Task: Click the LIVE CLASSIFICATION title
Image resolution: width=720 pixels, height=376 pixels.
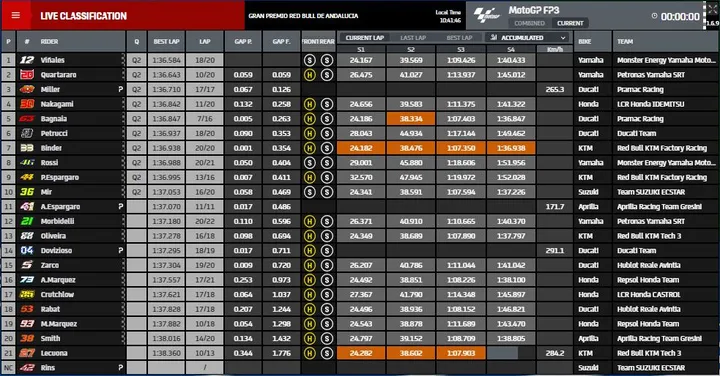Action: point(84,16)
